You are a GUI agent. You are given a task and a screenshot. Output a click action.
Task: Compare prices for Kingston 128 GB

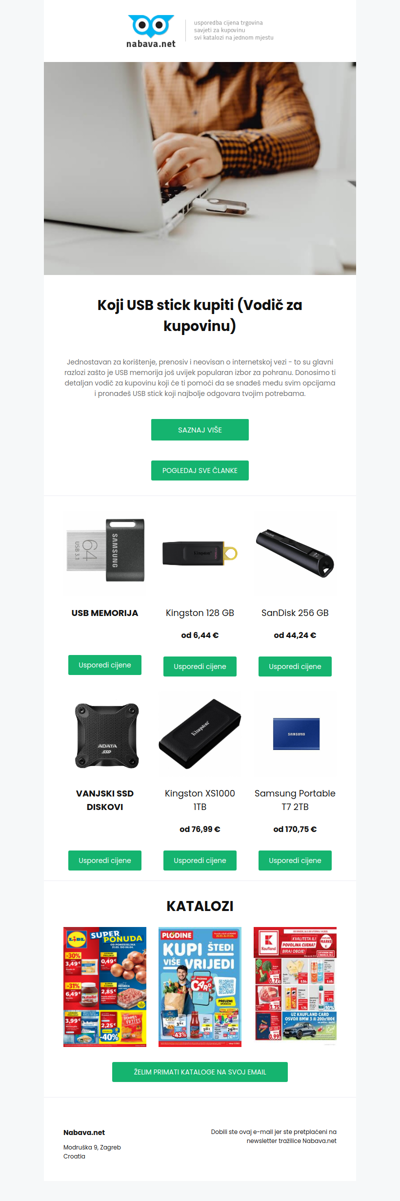pyautogui.click(x=200, y=666)
